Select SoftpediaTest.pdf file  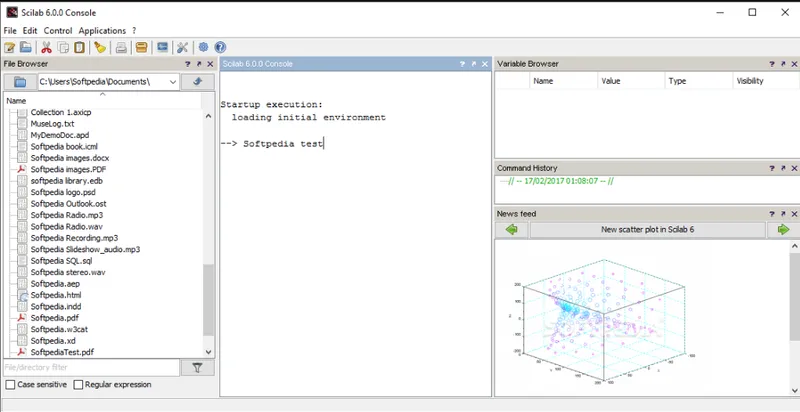(x=62, y=352)
